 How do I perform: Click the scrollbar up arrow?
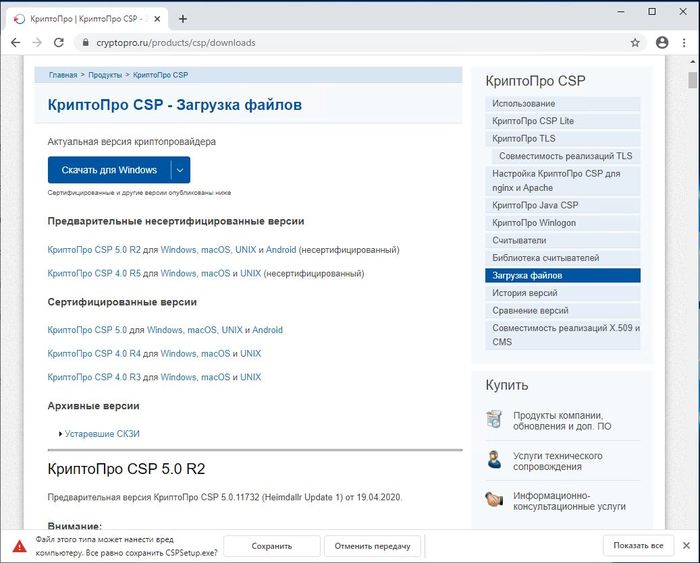(692, 62)
